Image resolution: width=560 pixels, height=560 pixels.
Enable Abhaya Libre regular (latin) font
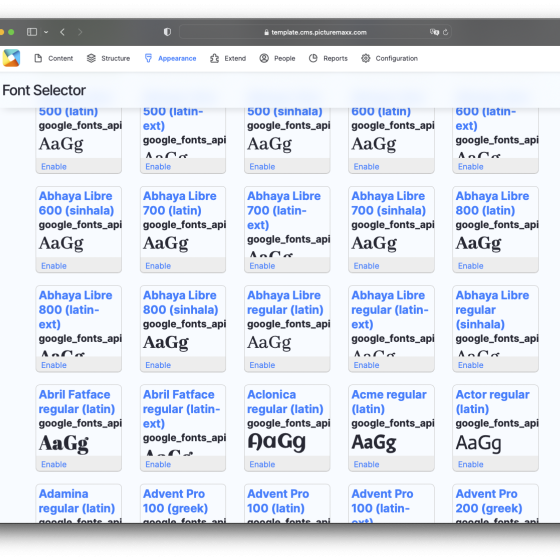coord(262,365)
